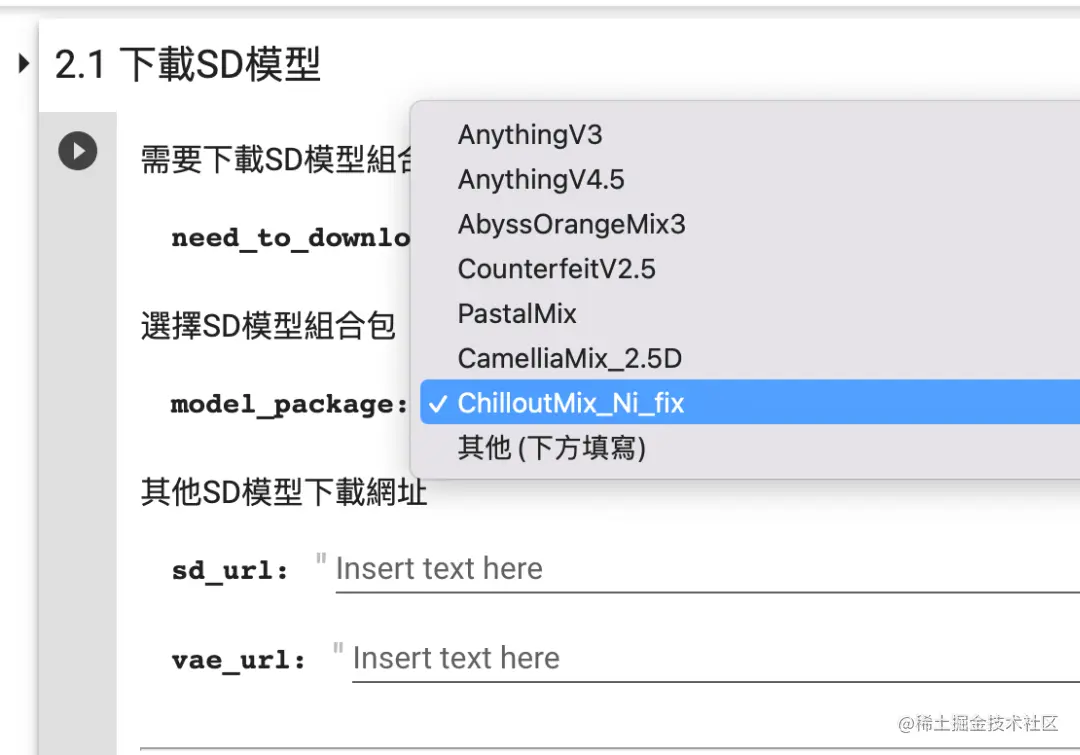The image size is (1080, 755).
Task: Click the 選擇SD模型組合包 label
Action: coord(268,326)
